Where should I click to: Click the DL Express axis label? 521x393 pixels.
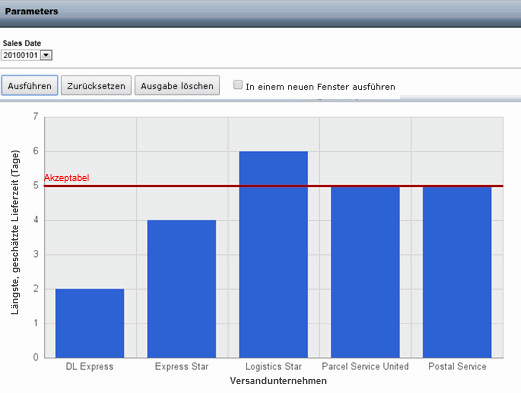(90, 366)
